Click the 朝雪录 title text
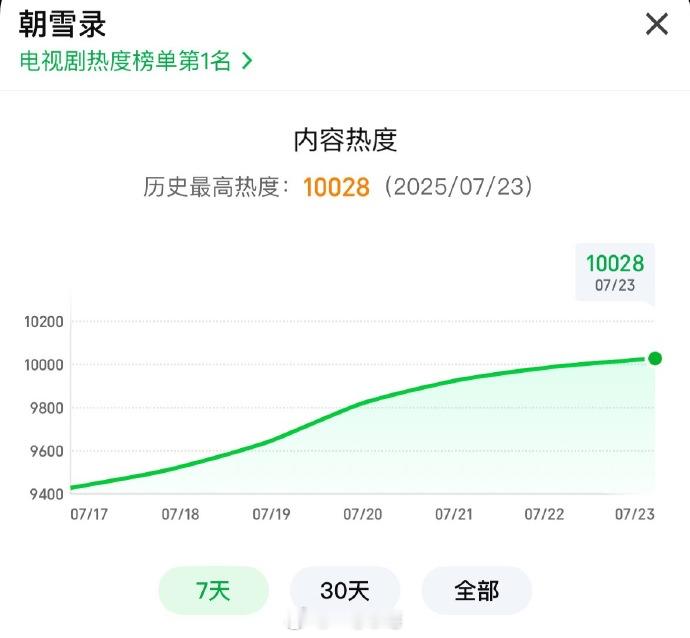 click(x=62, y=24)
